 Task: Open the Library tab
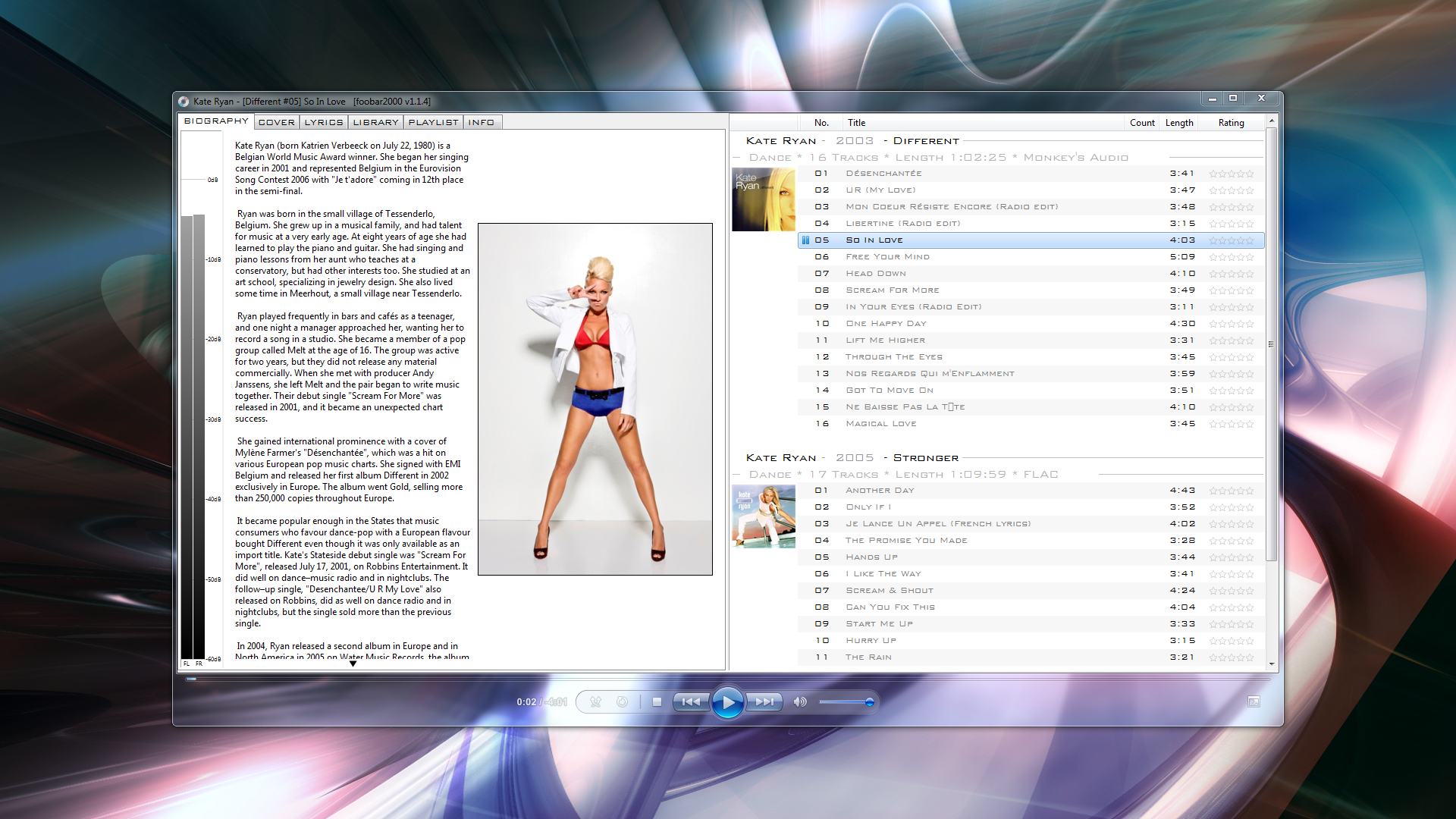pyautogui.click(x=375, y=122)
